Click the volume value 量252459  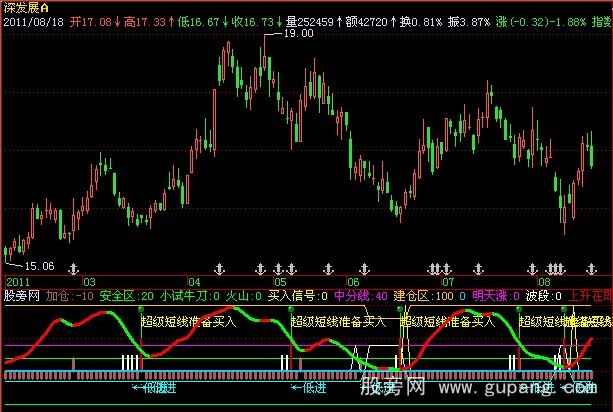pyautogui.click(x=309, y=22)
